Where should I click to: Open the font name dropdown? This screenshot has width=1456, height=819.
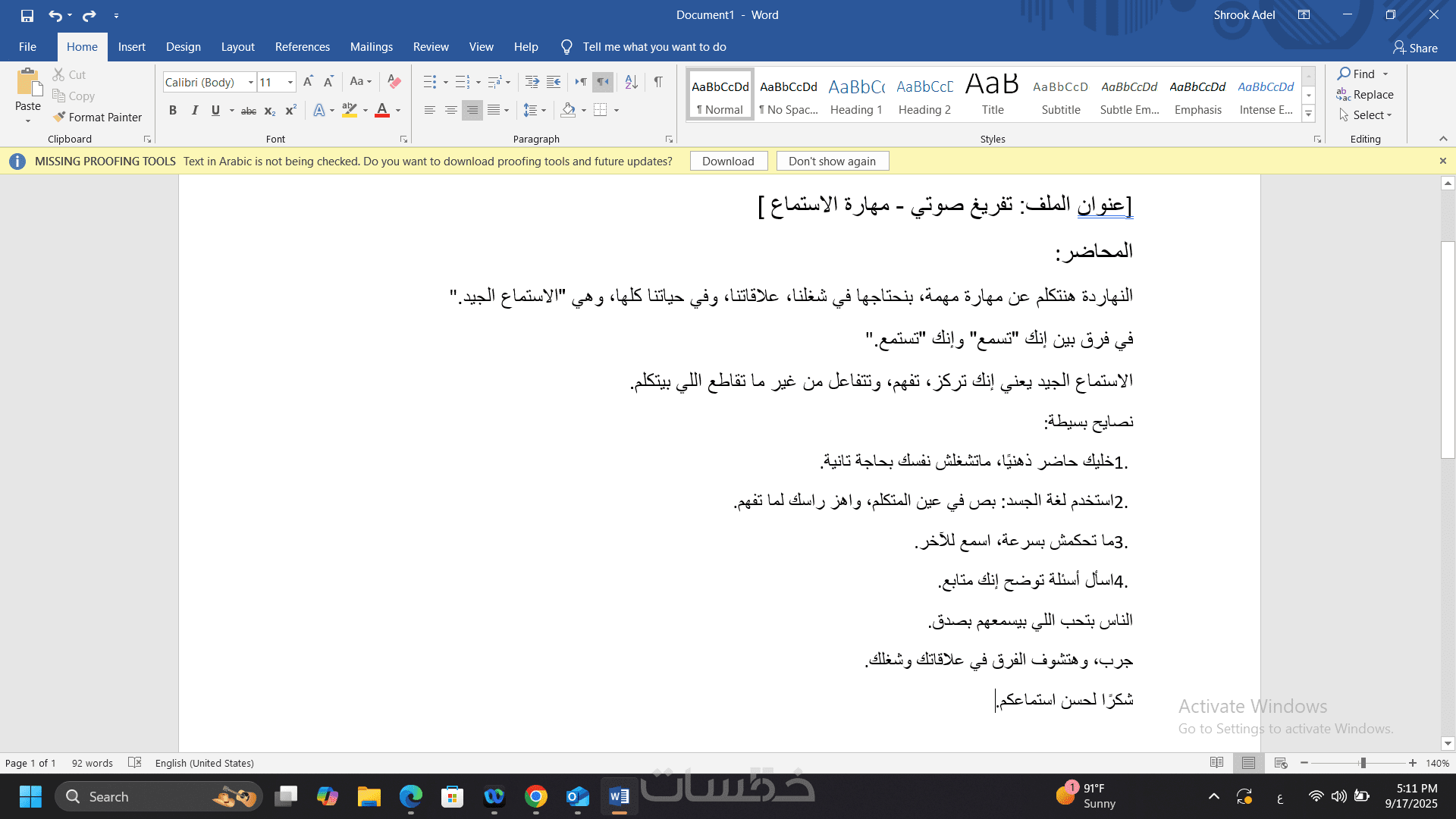(x=250, y=82)
